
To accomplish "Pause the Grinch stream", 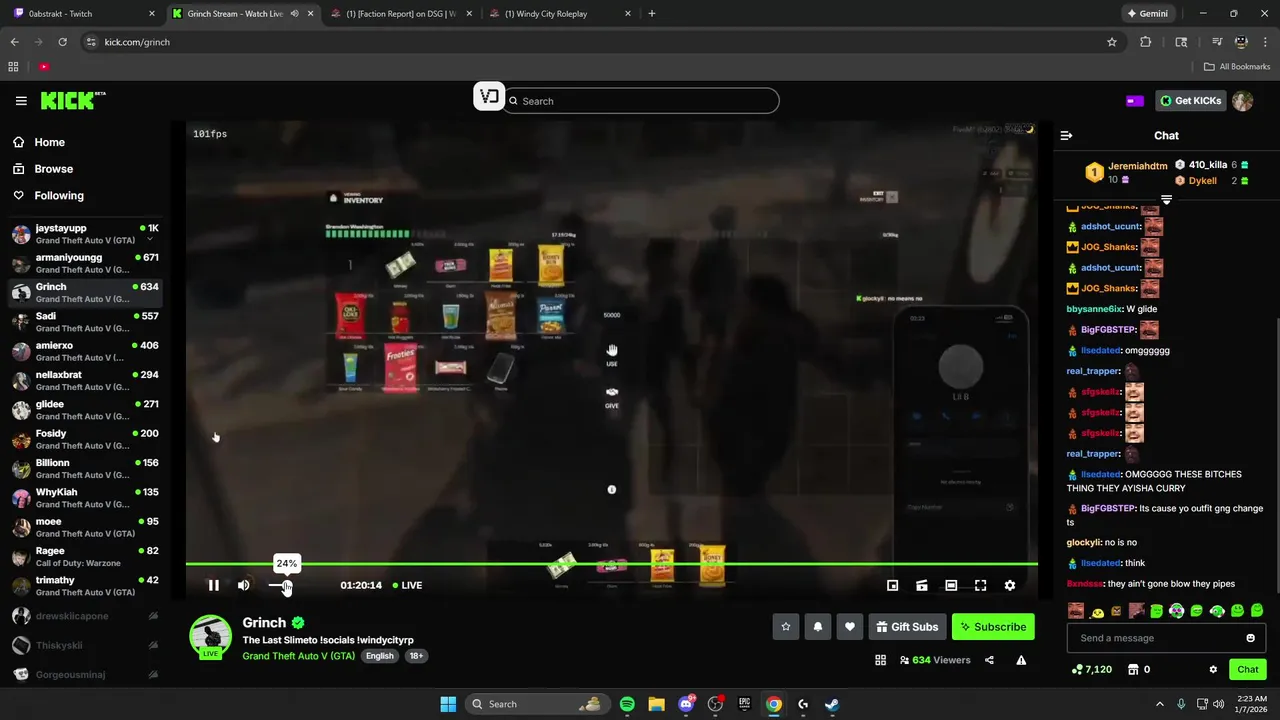I will pos(213,585).
